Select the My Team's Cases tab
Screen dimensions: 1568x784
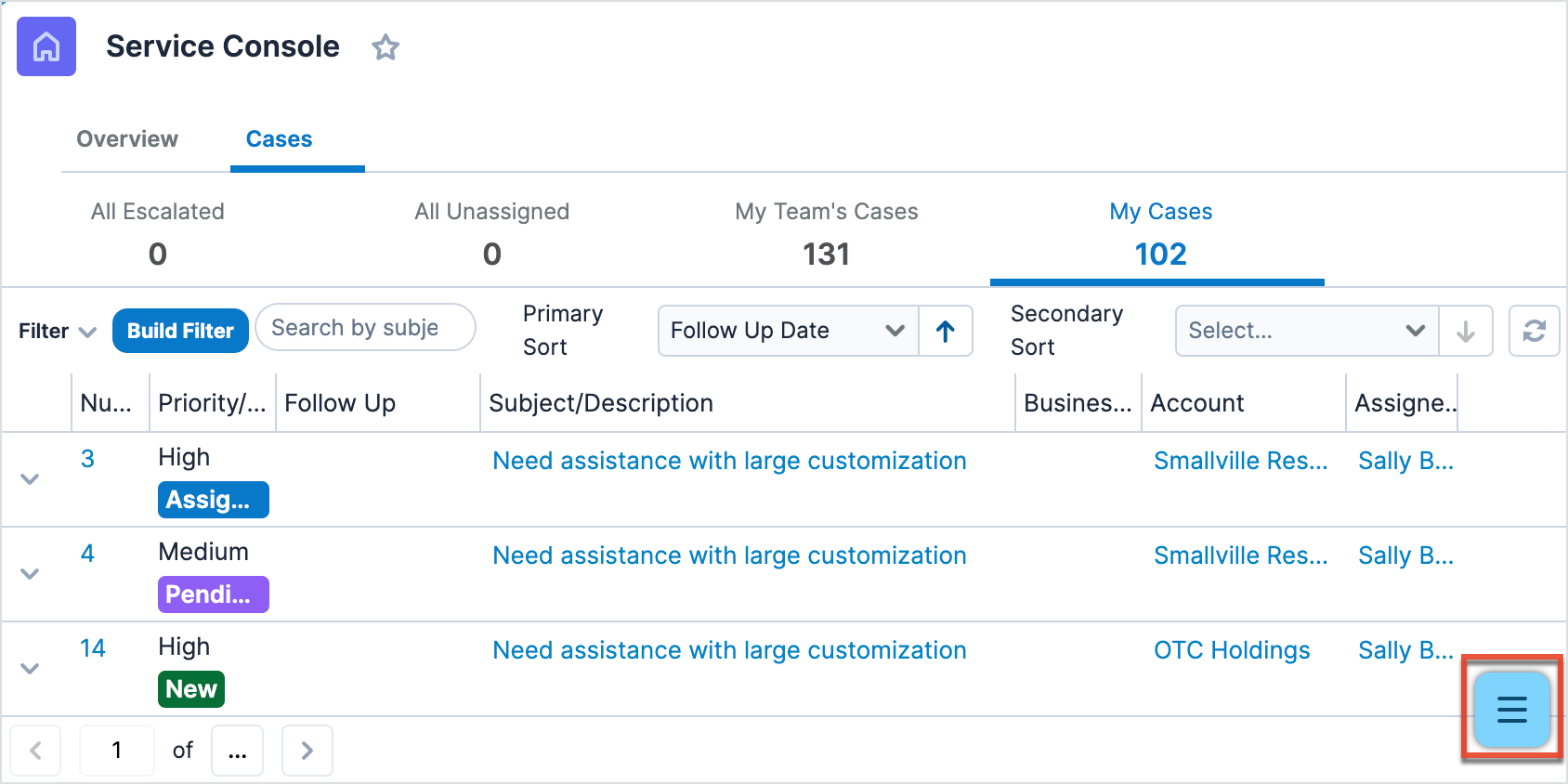[826, 232]
